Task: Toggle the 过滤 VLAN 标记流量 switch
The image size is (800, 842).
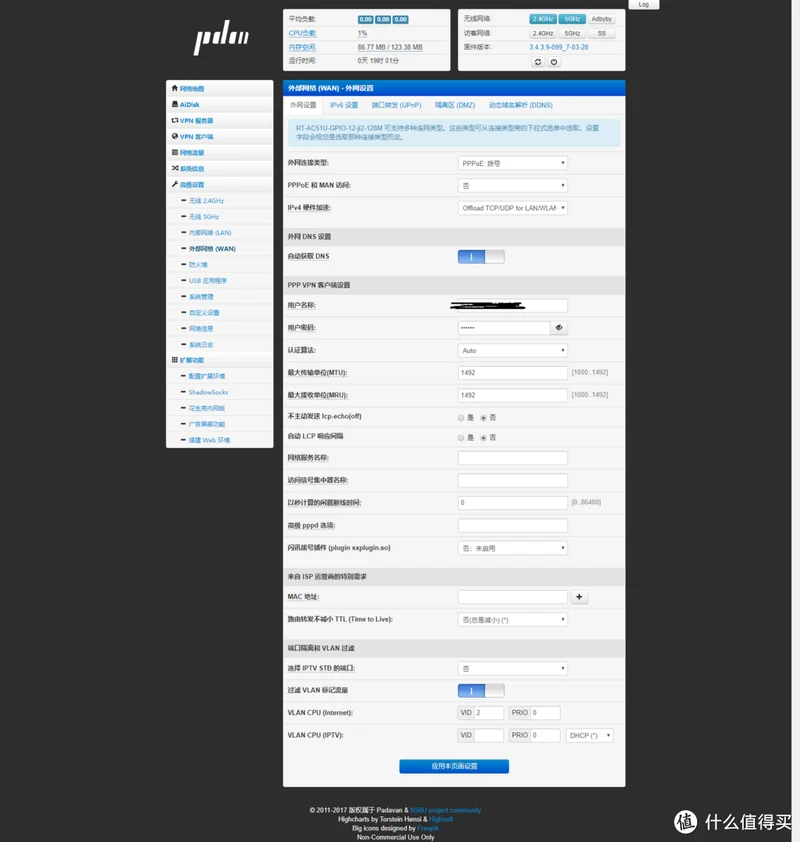Action: pos(481,690)
